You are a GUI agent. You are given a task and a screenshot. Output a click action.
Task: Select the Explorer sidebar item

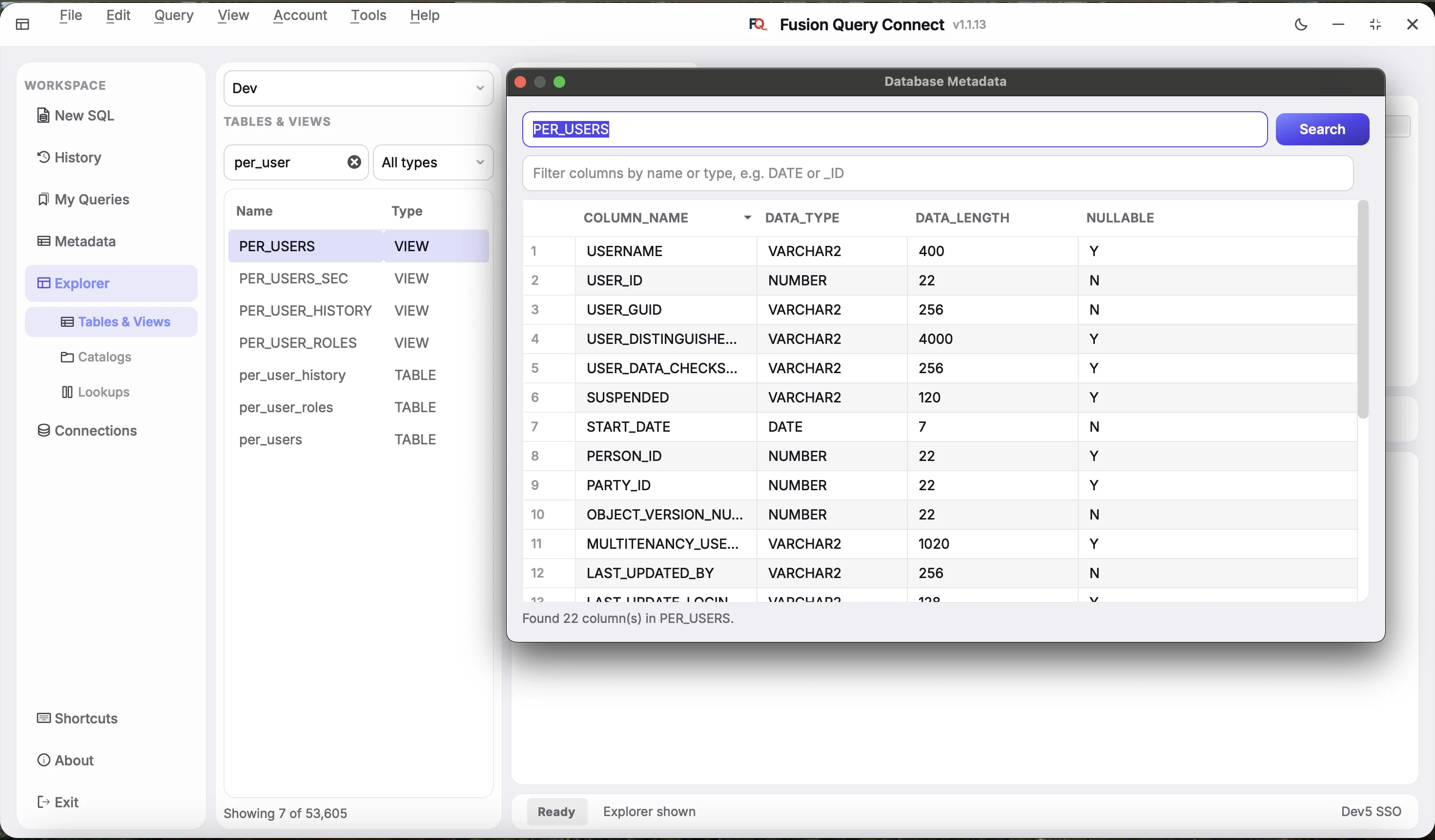111,283
